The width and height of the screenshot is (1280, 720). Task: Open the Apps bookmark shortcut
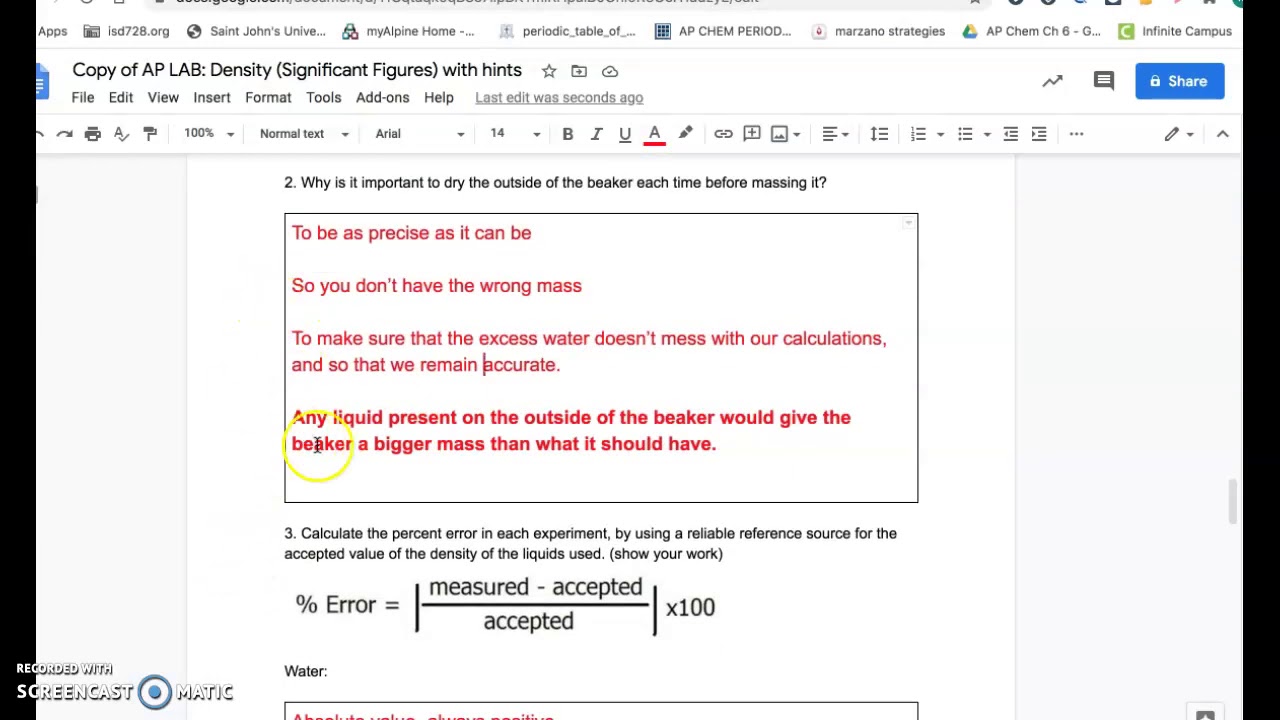[52, 31]
